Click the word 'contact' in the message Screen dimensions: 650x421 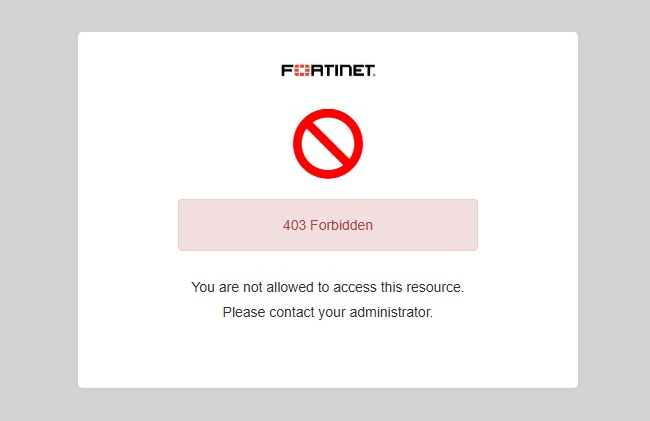291,312
